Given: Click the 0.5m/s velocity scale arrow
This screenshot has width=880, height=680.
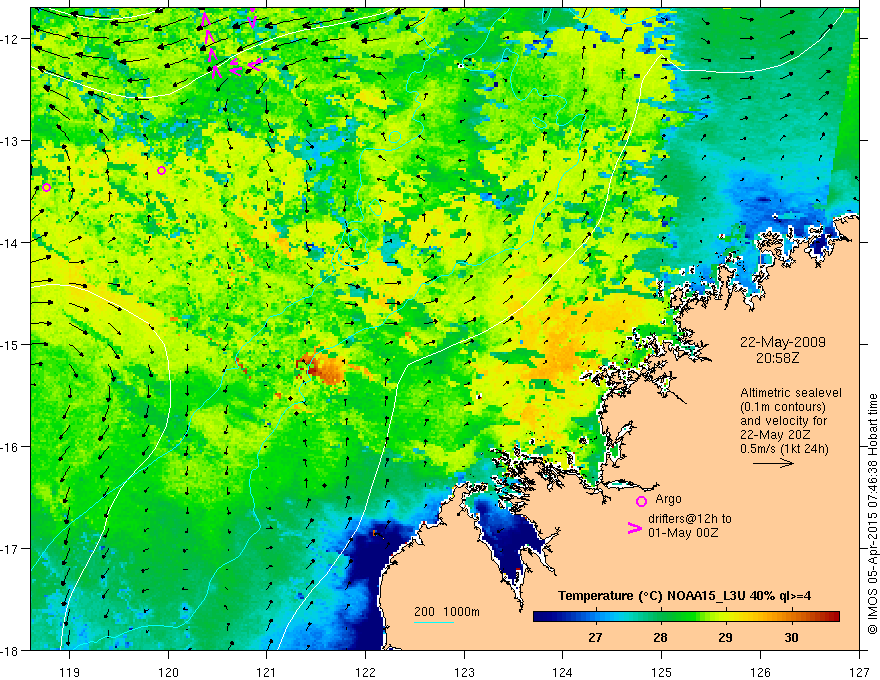Looking at the screenshot, I should click(x=773, y=463).
